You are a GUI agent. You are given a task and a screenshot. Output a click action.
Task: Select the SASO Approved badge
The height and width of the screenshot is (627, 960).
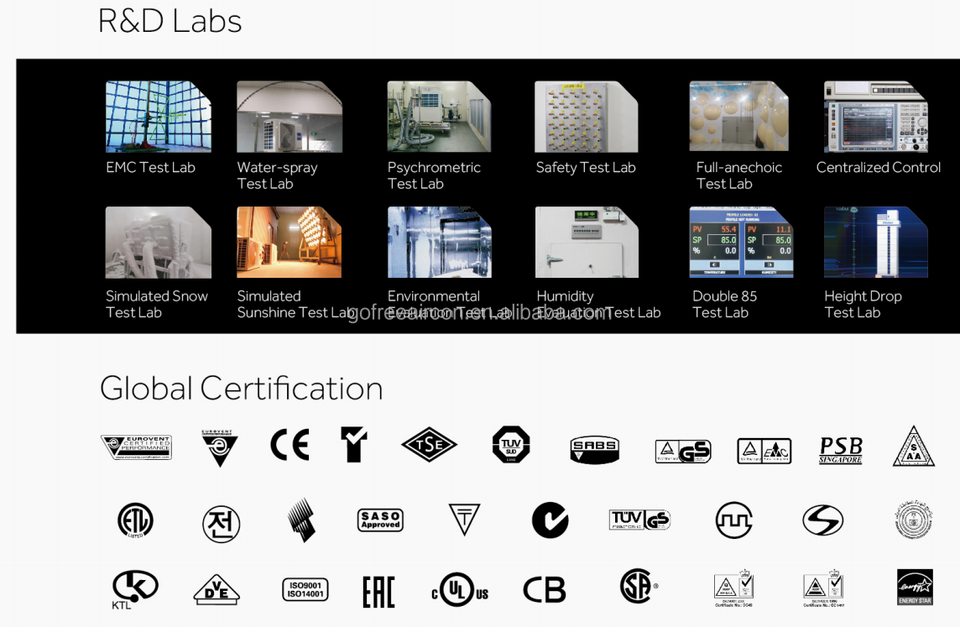(380, 520)
